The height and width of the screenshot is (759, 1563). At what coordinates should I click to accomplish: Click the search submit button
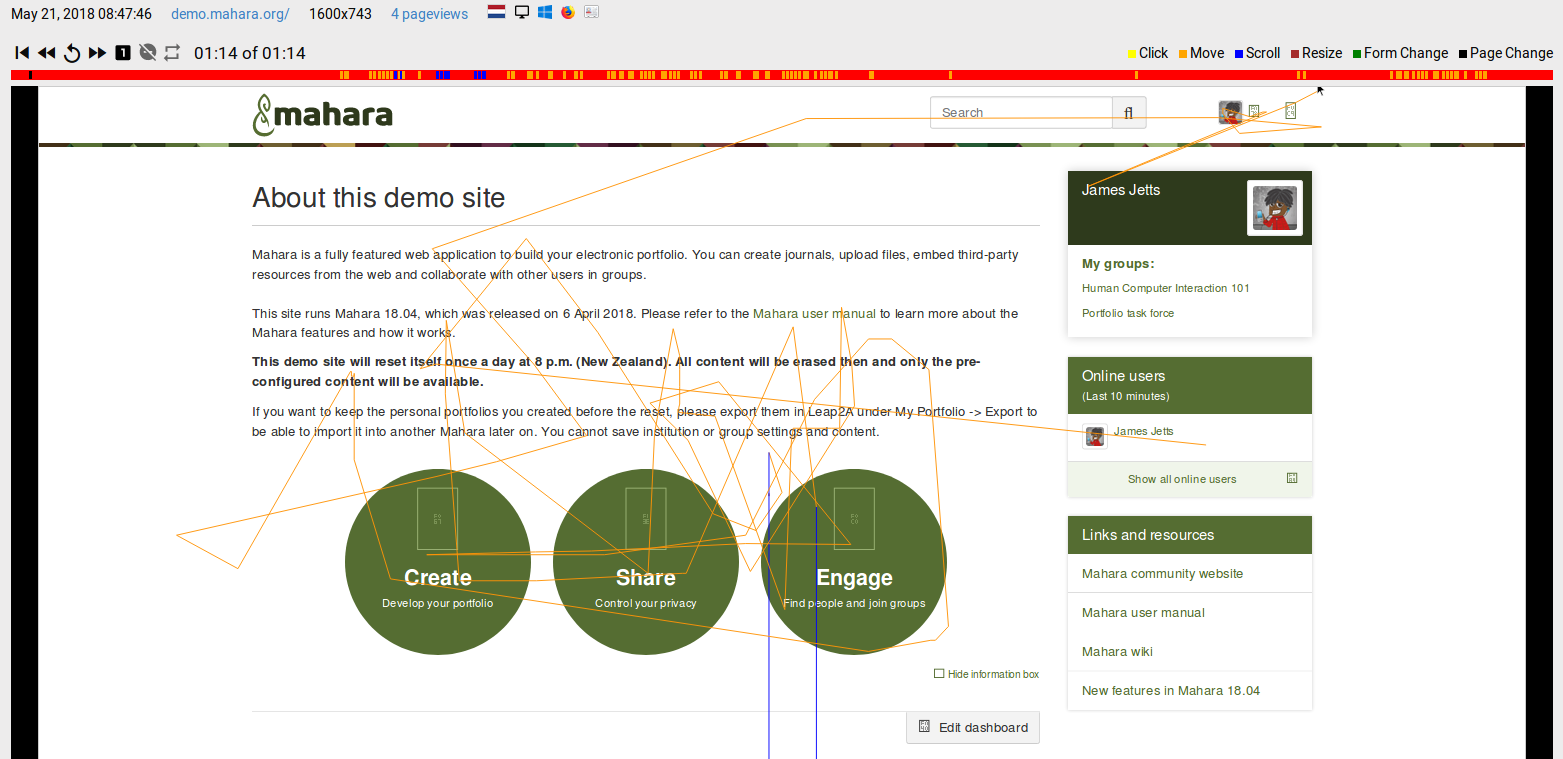(x=1129, y=113)
